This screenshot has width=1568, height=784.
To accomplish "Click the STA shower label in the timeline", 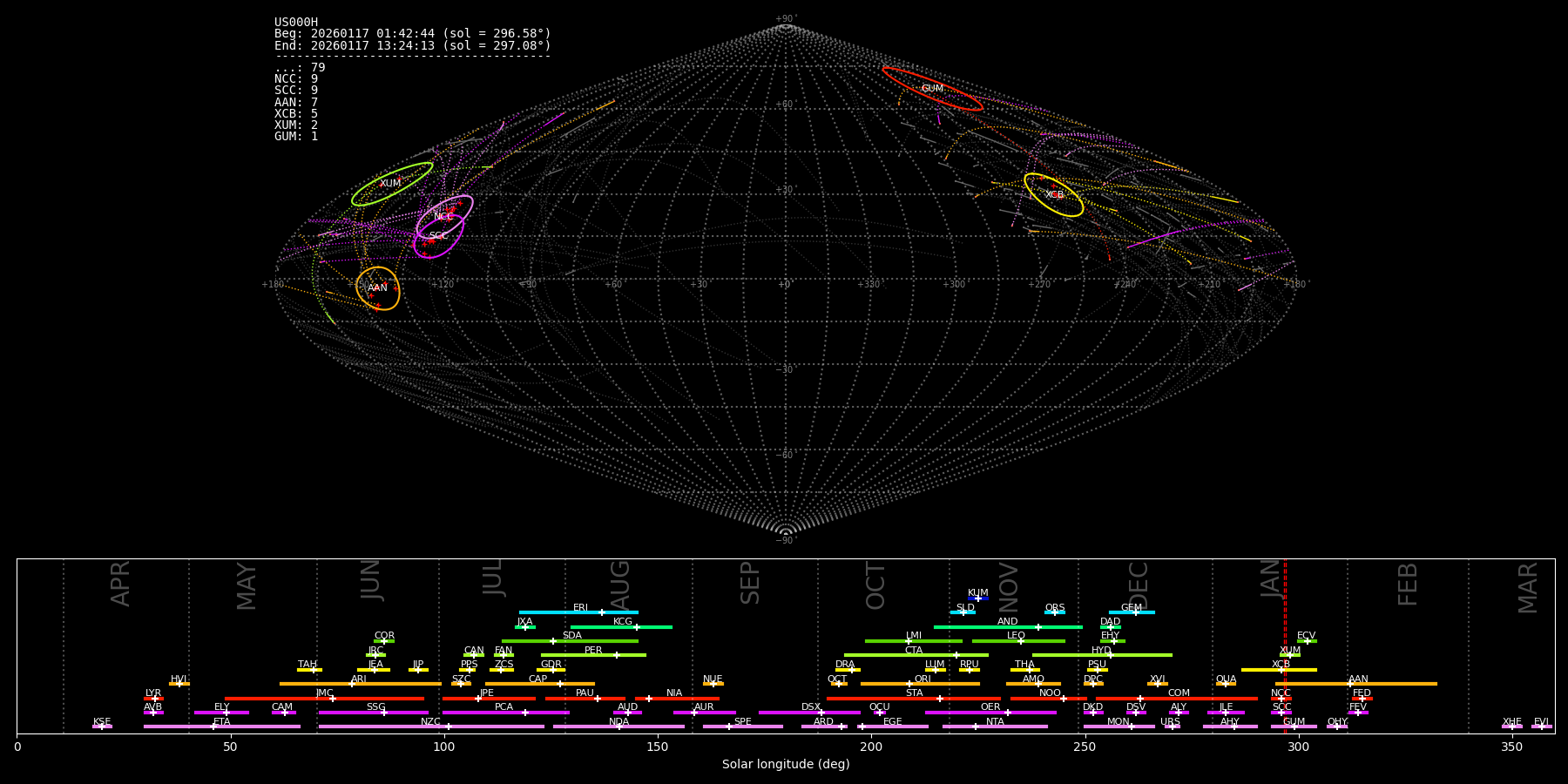I will point(914,693).
